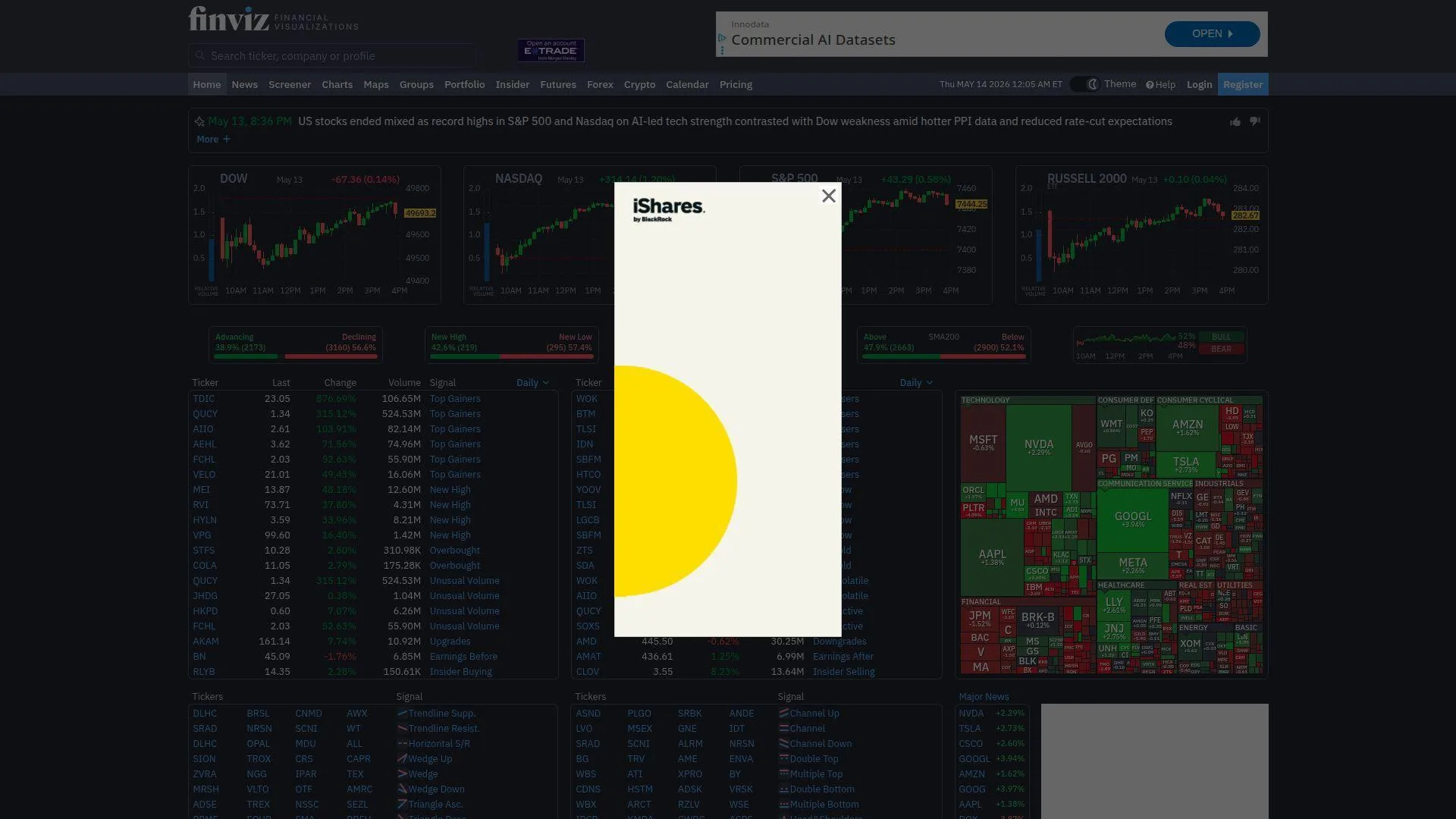Click the Advancing/Declining progress bar
Viewport: 1456px width, 819px height.
[296, 356]
